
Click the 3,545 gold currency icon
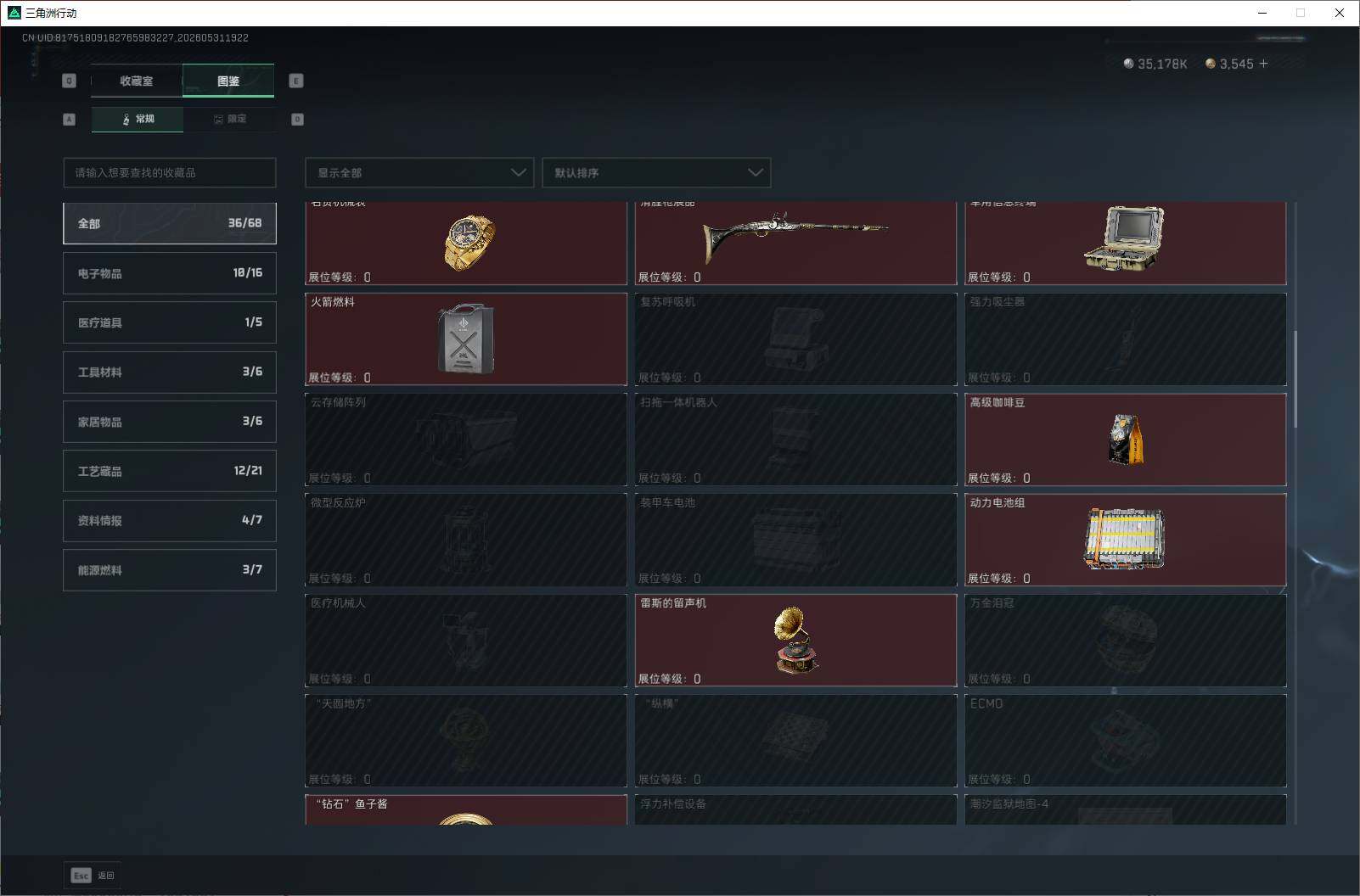point(1211,64)
